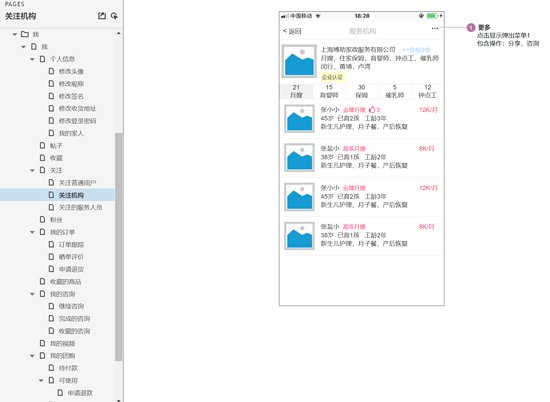Click the blue details link beside company name

pos(416,50)
